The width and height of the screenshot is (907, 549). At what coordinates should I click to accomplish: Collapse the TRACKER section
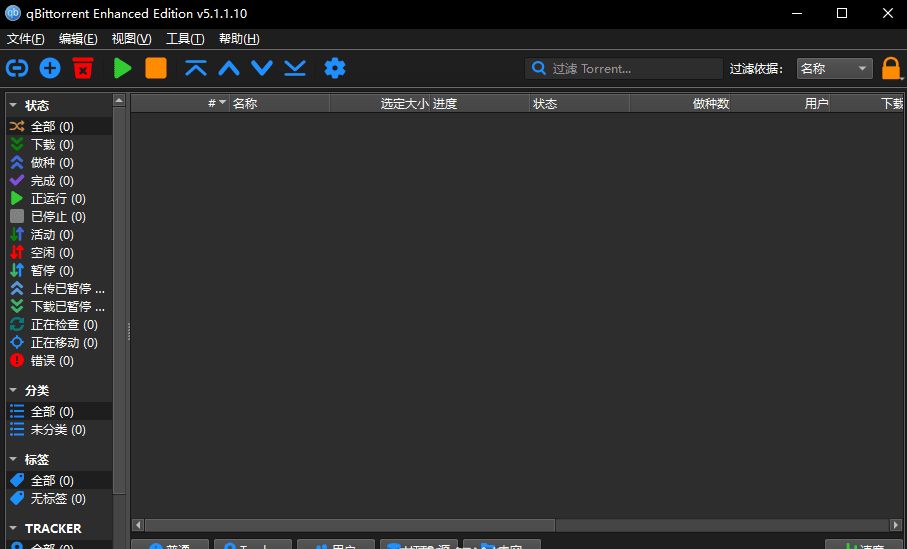click(13, 528)
